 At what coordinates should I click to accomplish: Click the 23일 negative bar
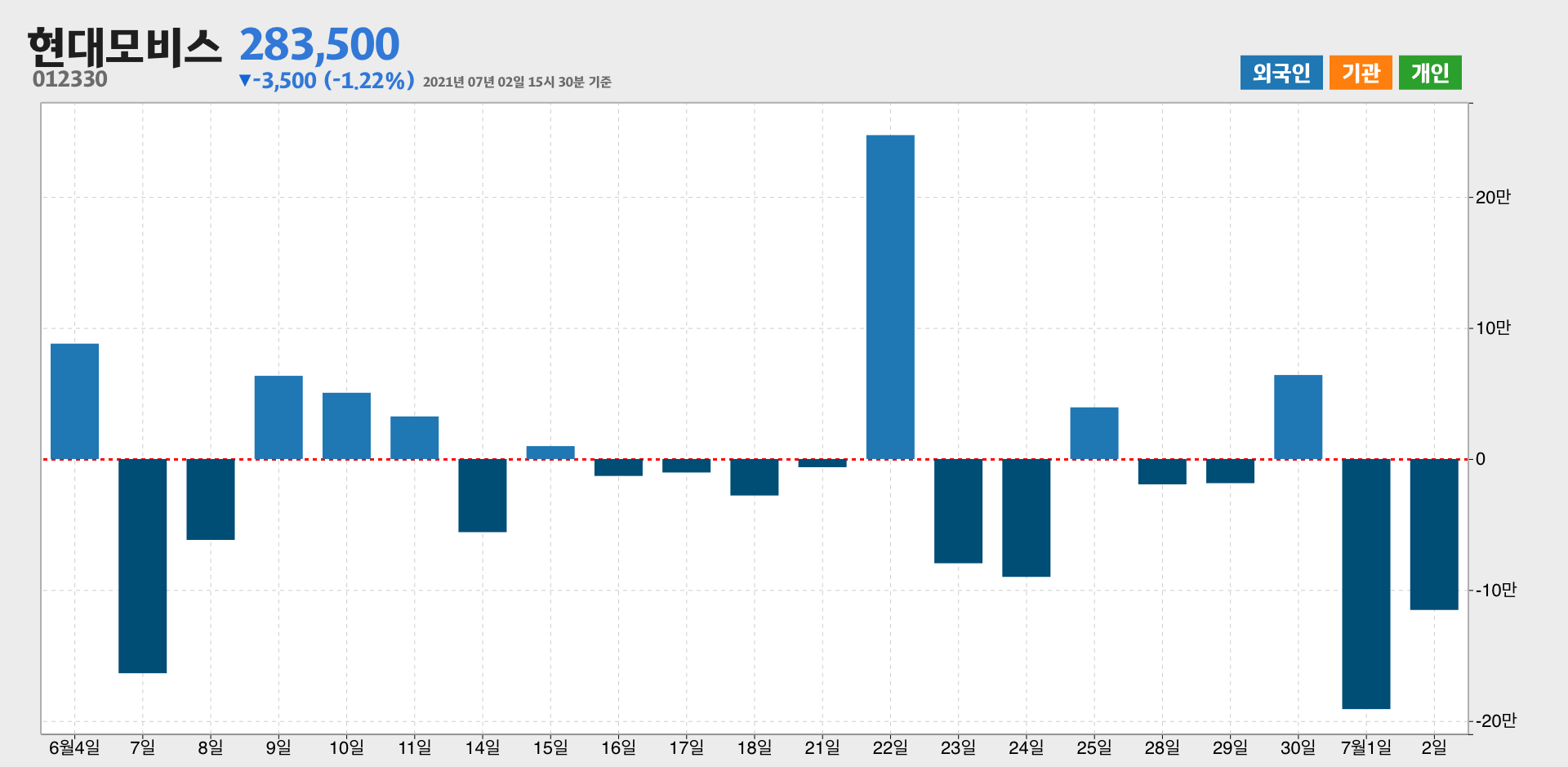[959, 511]
